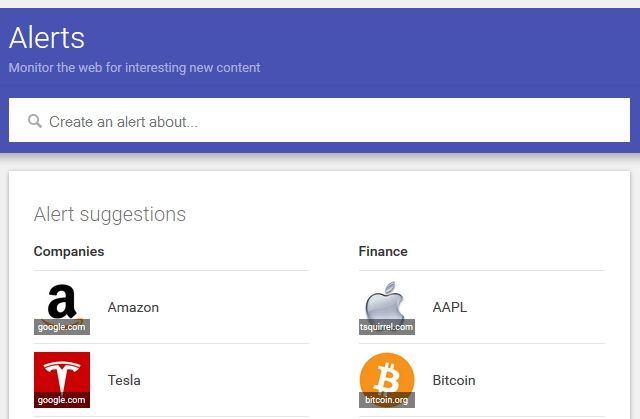Viewport: 640px width, 419px height.
Task: Focus the 'Create an alert about...' field
Action: (x=319, y=120)
